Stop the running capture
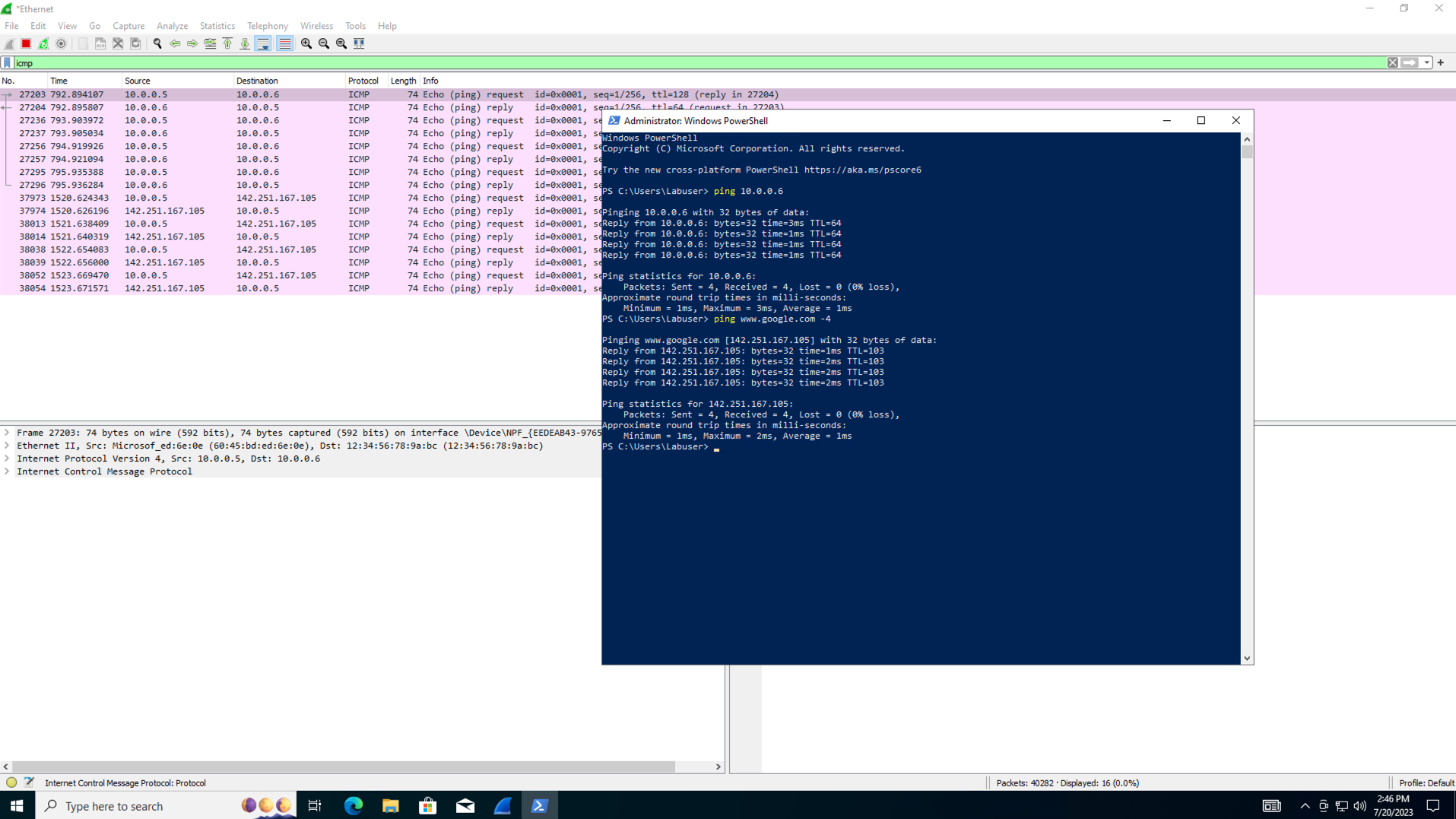 point(25,43)
